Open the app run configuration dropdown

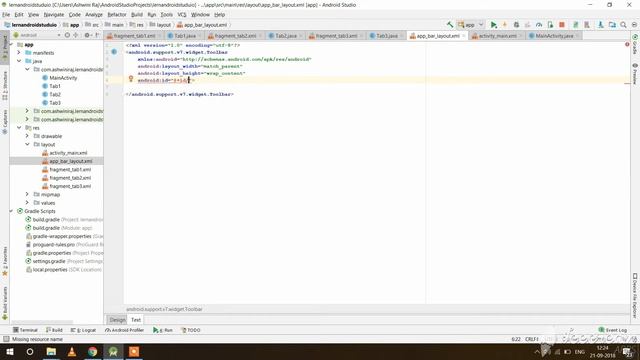point(471,25)
